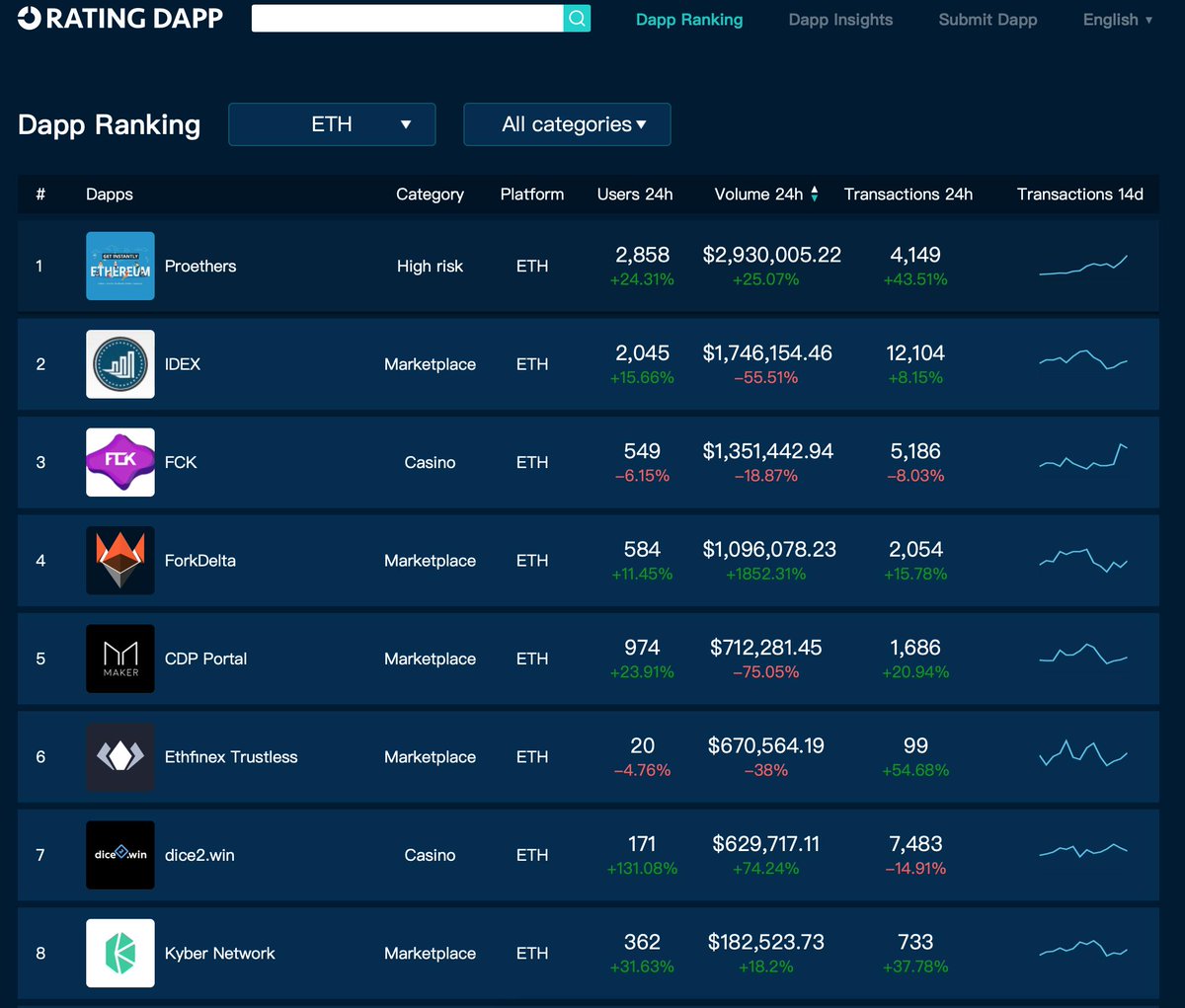The image size is (1185, 1008).
Task: Open the CDP Portal dapp link
Action: 205,659
